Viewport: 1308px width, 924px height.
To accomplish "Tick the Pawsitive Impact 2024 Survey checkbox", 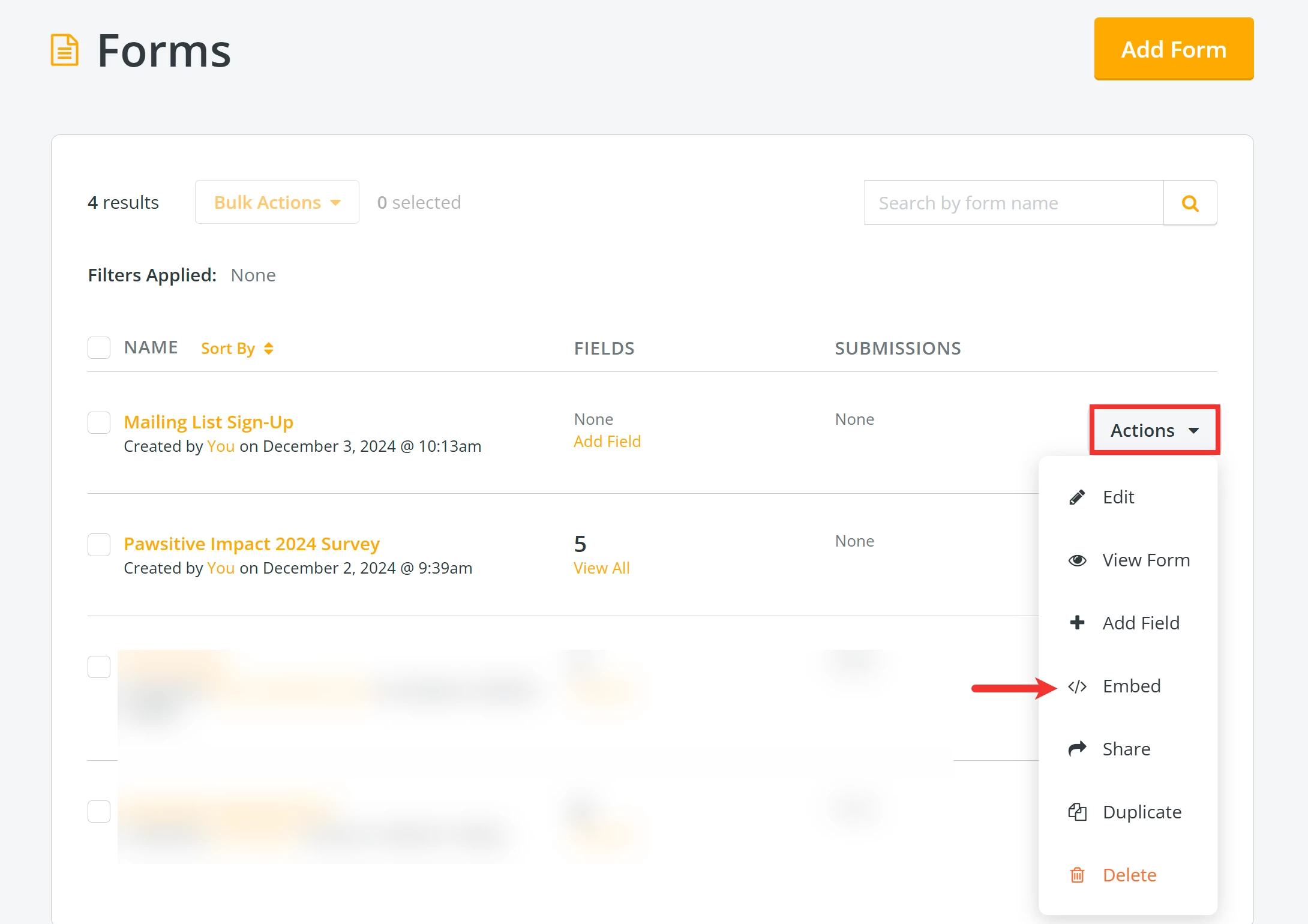I will coord(99,545).
